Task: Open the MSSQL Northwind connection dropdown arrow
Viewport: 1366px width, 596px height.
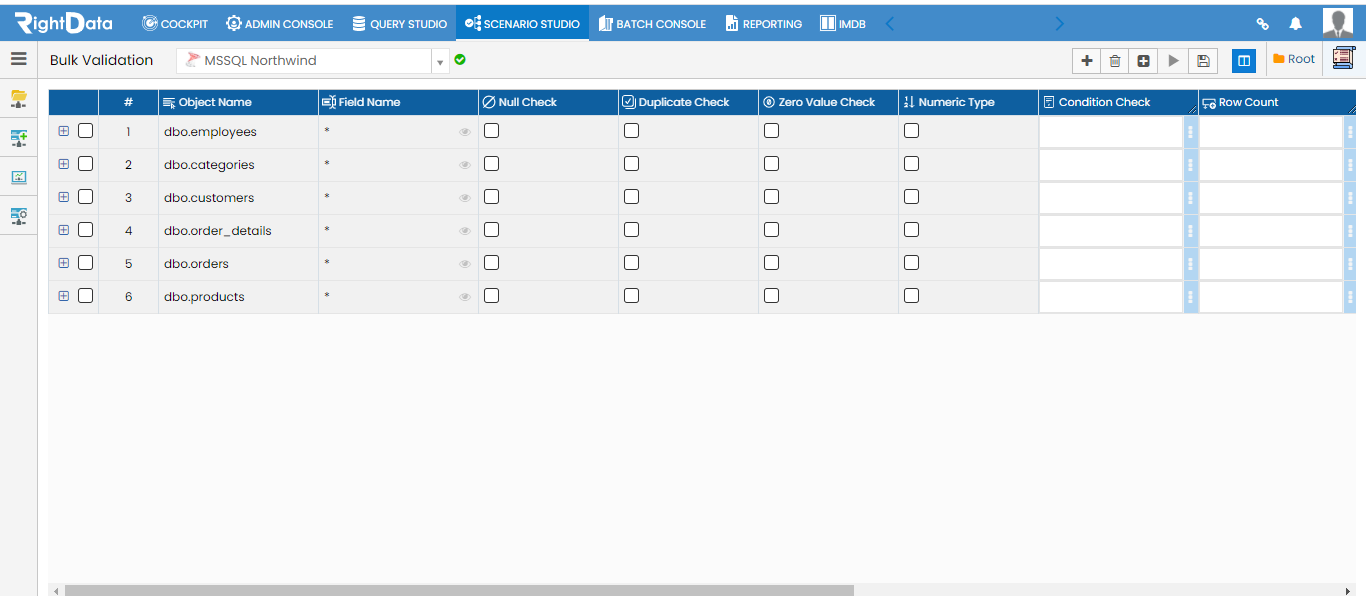Action: 440,61
